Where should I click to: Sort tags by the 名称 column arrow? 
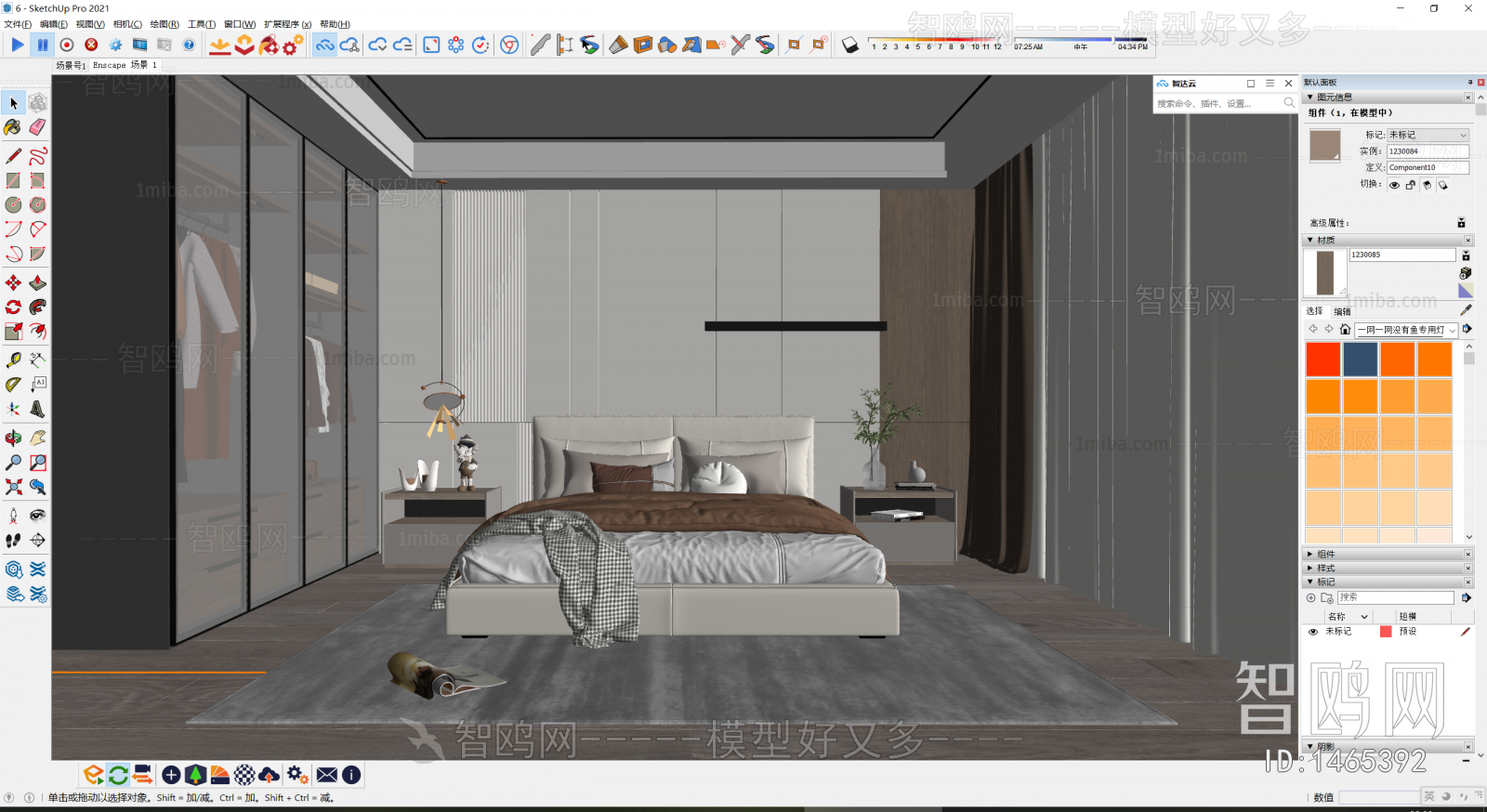point(1364,617)
